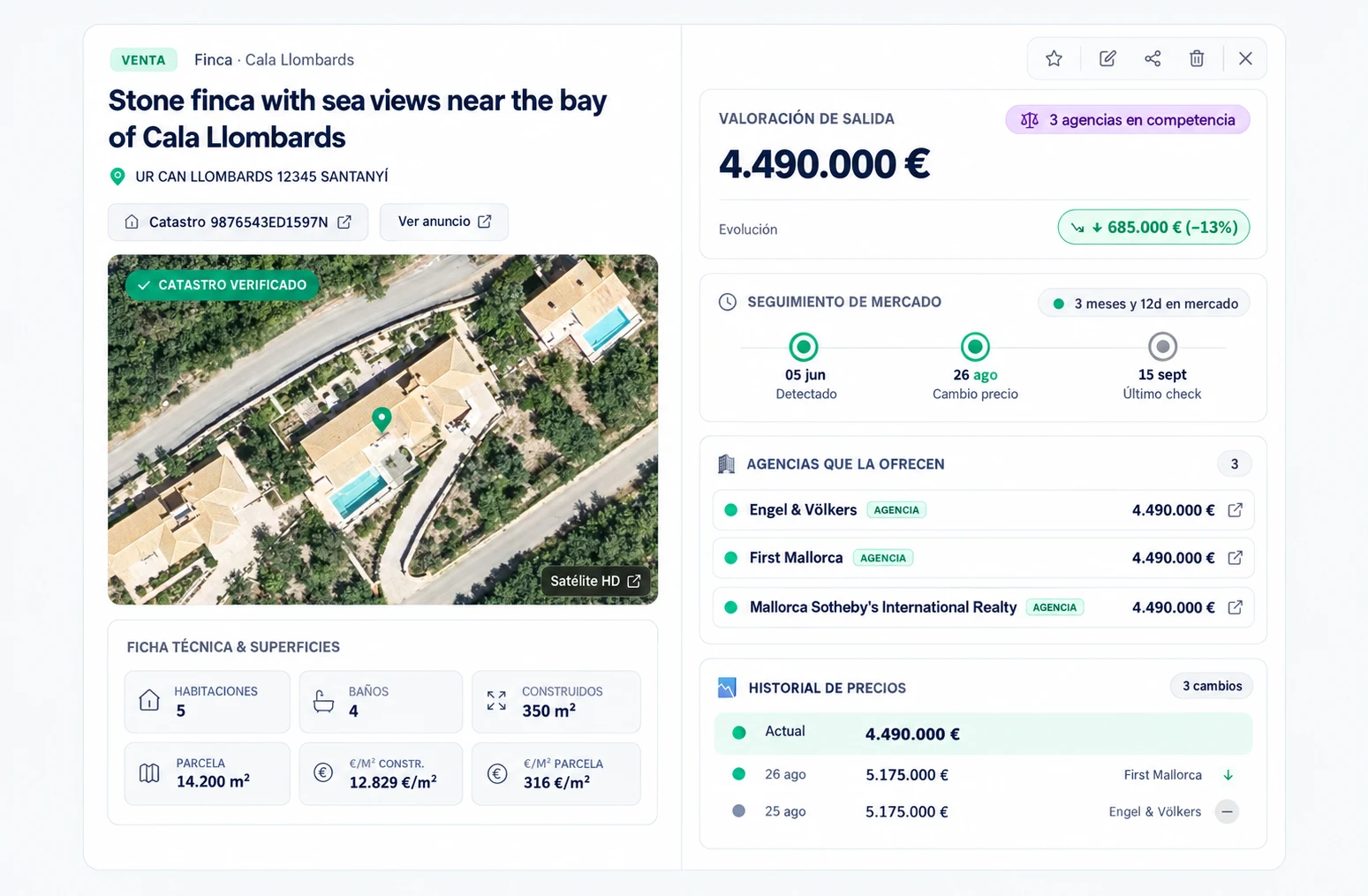The width and height of the screenshot is (1368, 896).
Task: Click the Actual 4.490.000 € history row
Action: [983, 734]
